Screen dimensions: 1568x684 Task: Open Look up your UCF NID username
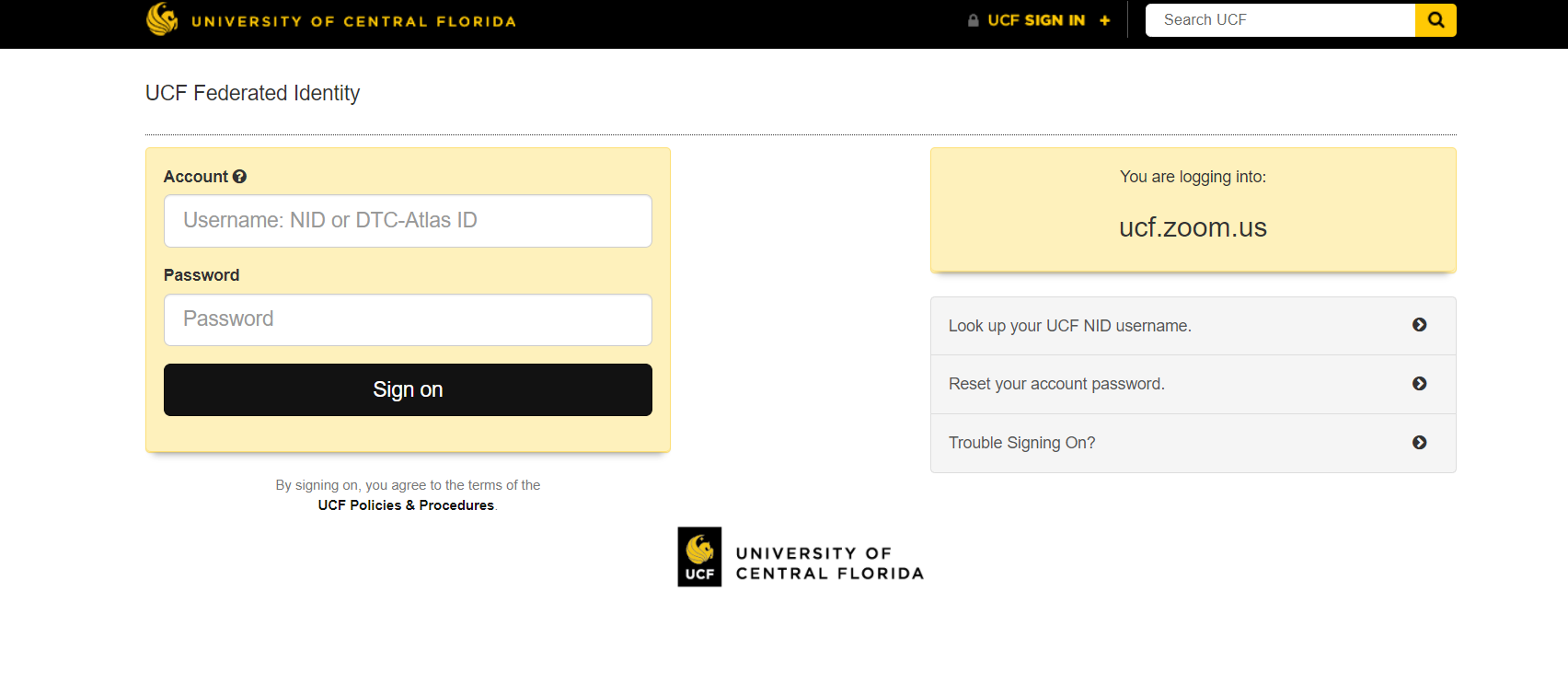(x=1193, y=326)
